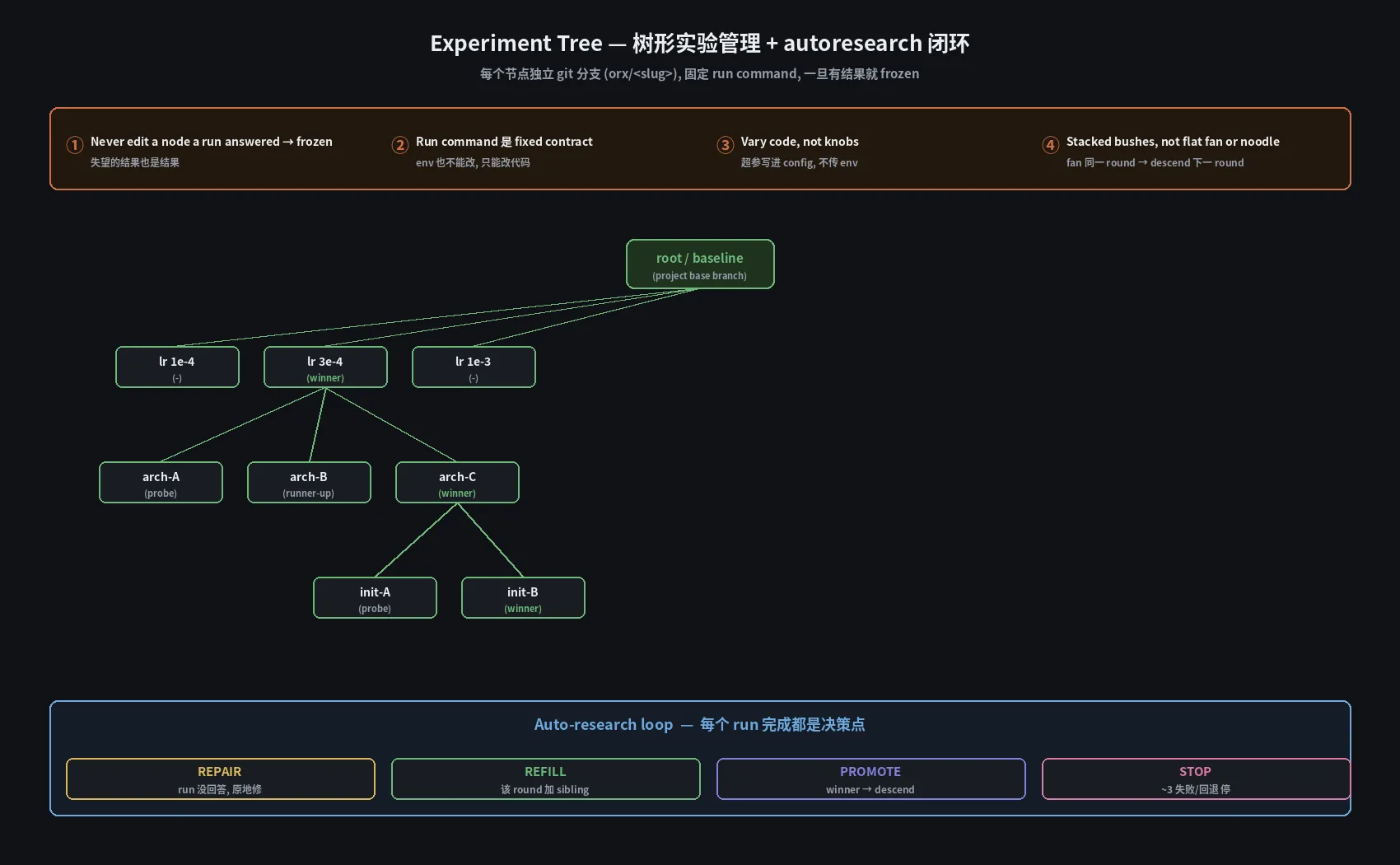
Task: Click 'fan 同一 round → descend 下一 round' caption
Action: (x=1155, y=163)
